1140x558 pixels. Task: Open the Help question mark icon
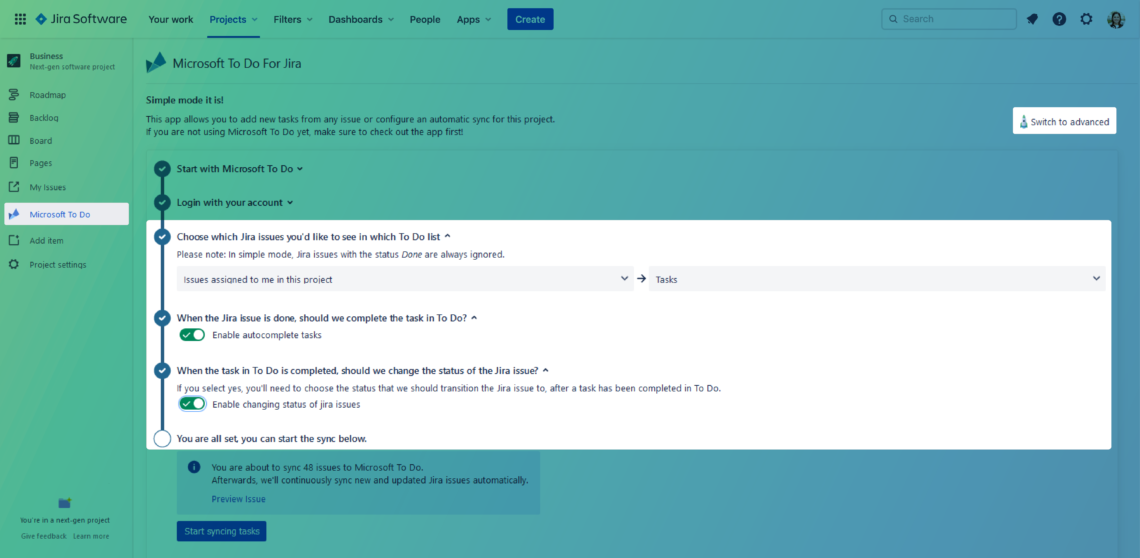1059,20
